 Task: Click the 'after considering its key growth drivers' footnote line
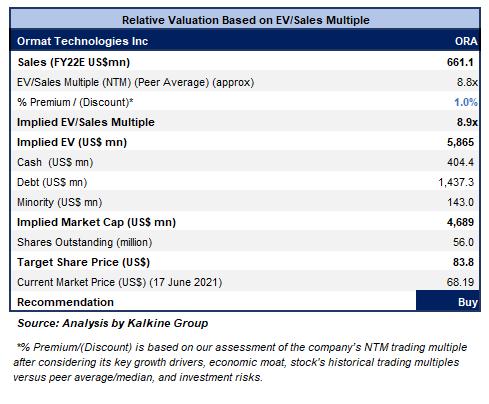point(236,362)
